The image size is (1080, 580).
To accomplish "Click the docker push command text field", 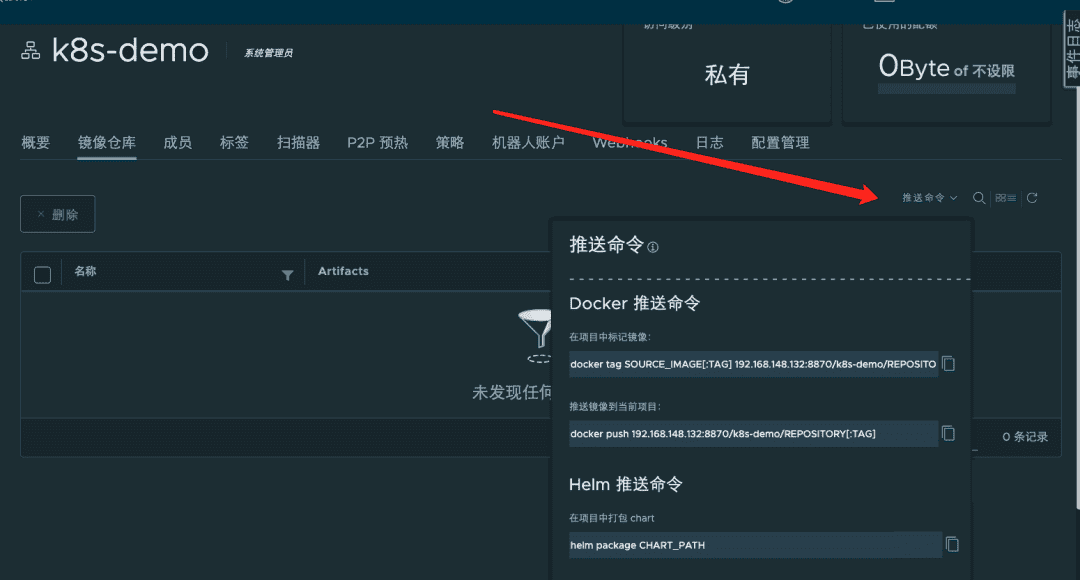I will [753, 433].
